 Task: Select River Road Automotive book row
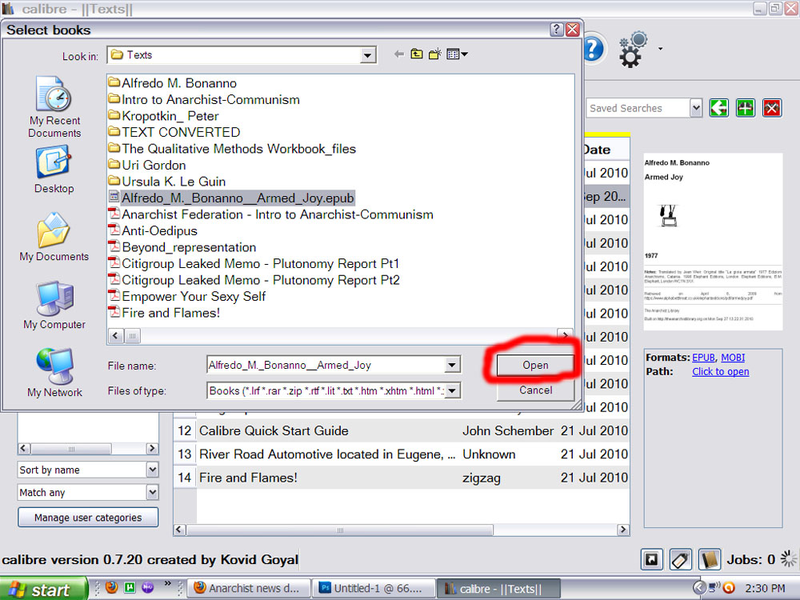[x=401, y=454]
